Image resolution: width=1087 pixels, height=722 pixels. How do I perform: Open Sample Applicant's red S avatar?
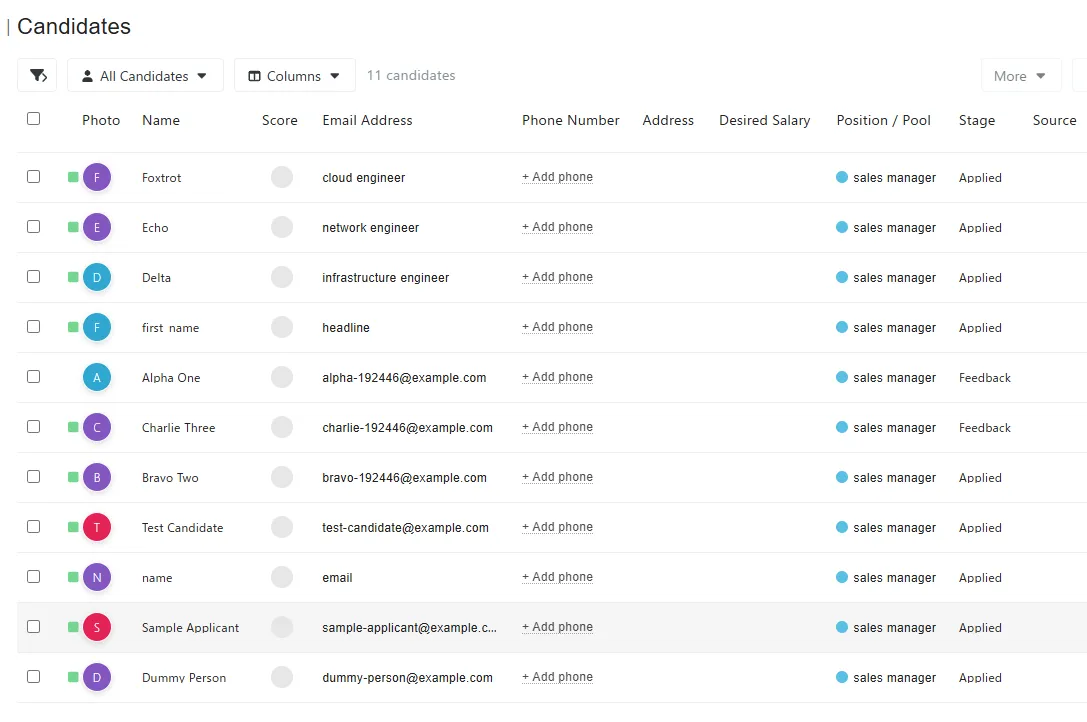pos(97,627)
